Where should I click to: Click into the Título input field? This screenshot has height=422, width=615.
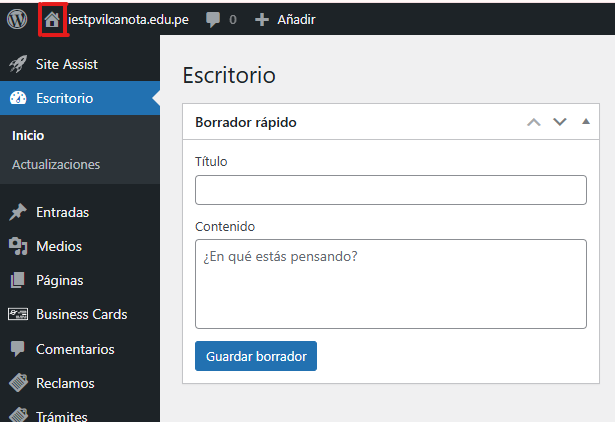(x=390, y=190)
